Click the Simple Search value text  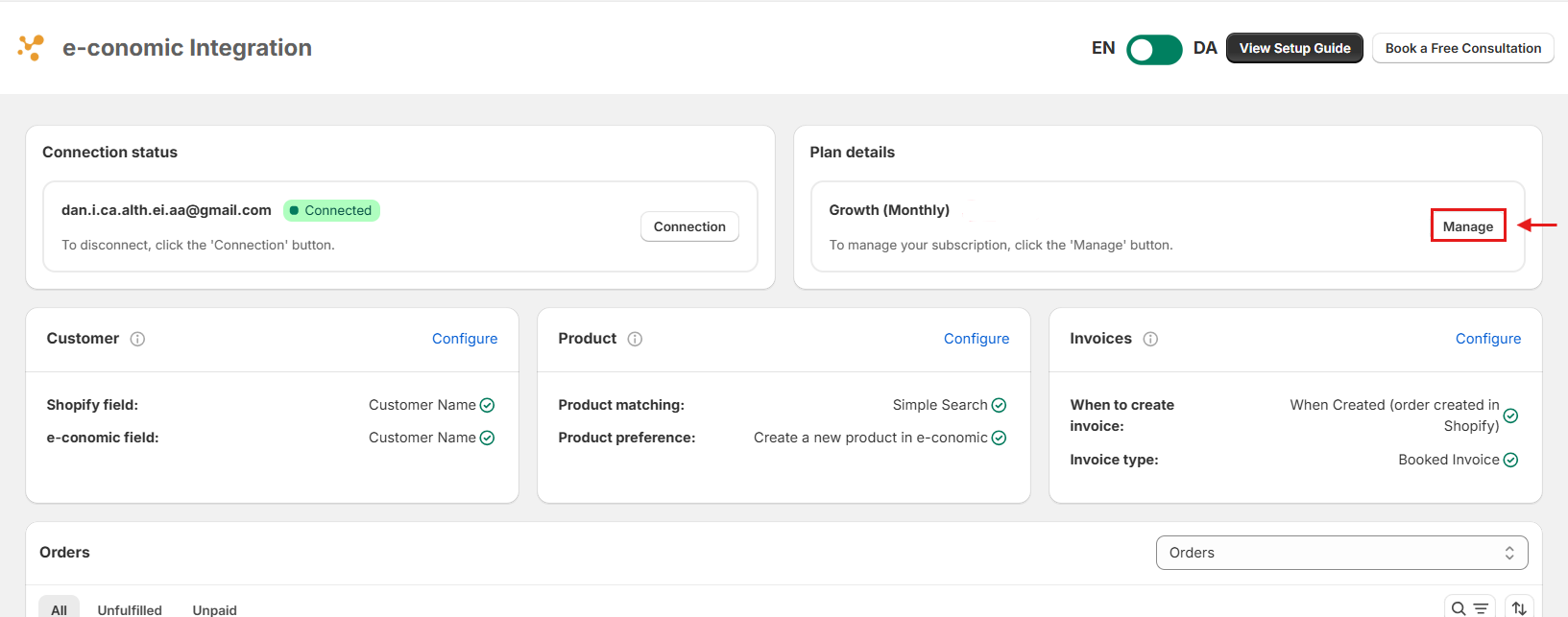940,405
